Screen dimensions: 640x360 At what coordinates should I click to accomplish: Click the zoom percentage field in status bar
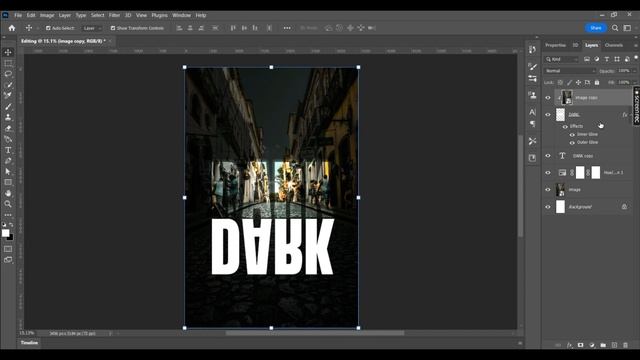tap(27, 333)
